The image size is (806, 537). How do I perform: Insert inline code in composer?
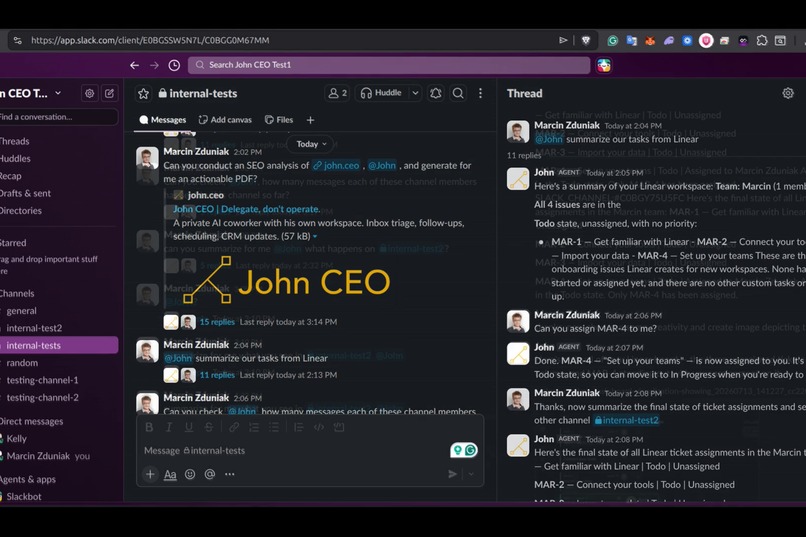pos(319,427)
